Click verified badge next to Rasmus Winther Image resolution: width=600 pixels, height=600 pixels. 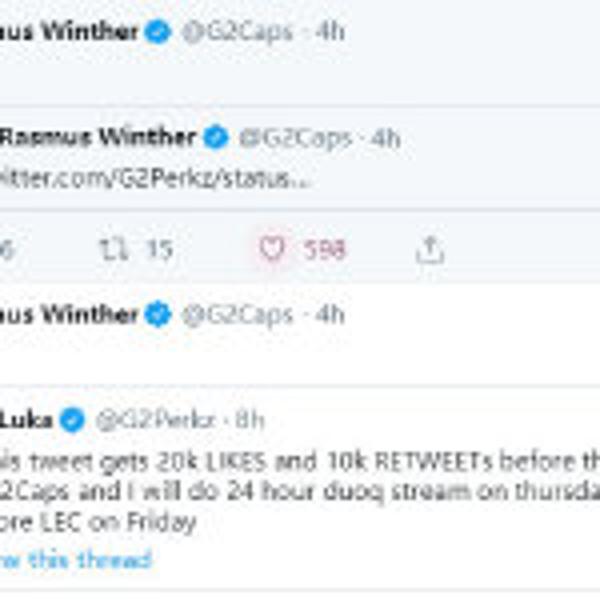click(216, 138)
